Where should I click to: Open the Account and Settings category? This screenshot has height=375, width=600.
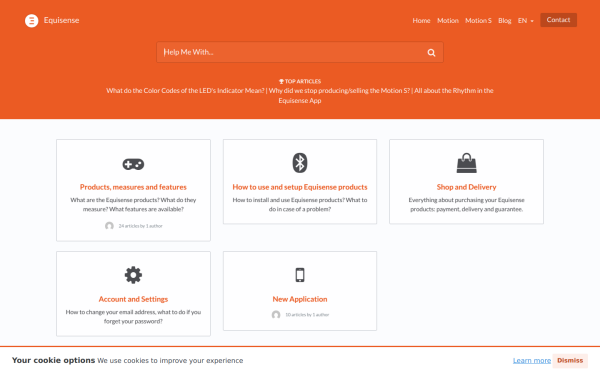133,299
